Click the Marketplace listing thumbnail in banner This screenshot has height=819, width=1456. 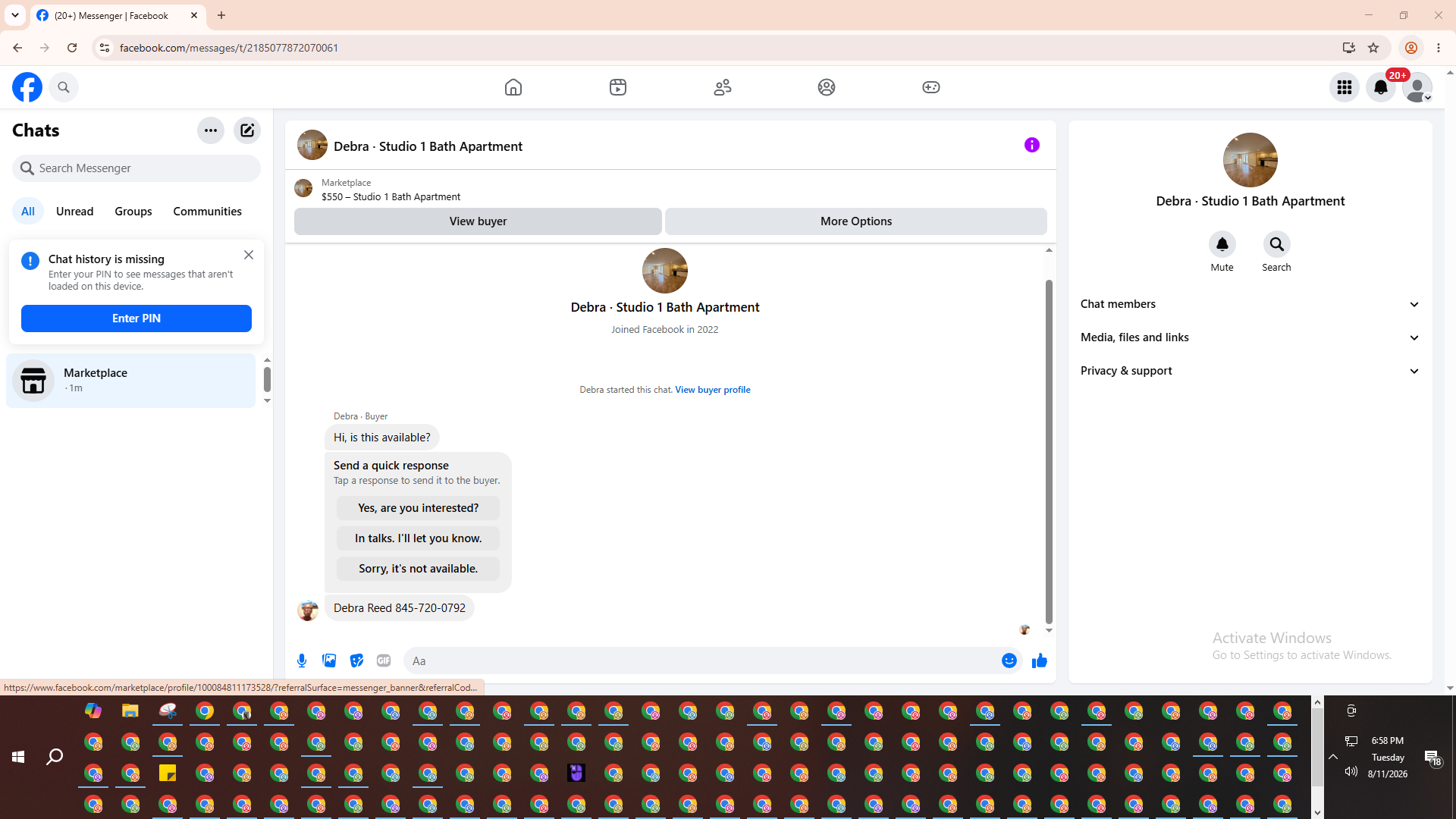303,189
